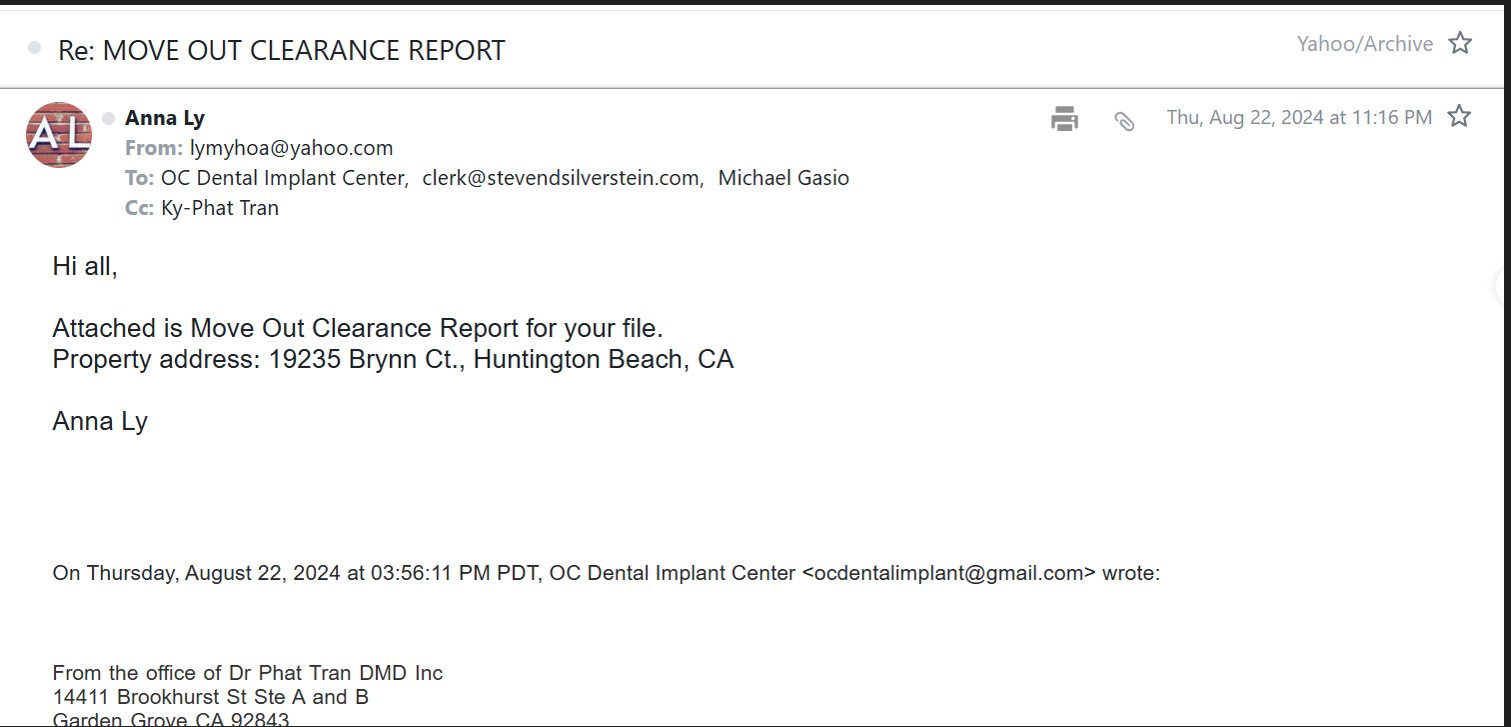Image resolution: width=1511 pixels, height=727 pixels.
Task: Click the status dot next to Anna Ly
Action: pos(109,118)
